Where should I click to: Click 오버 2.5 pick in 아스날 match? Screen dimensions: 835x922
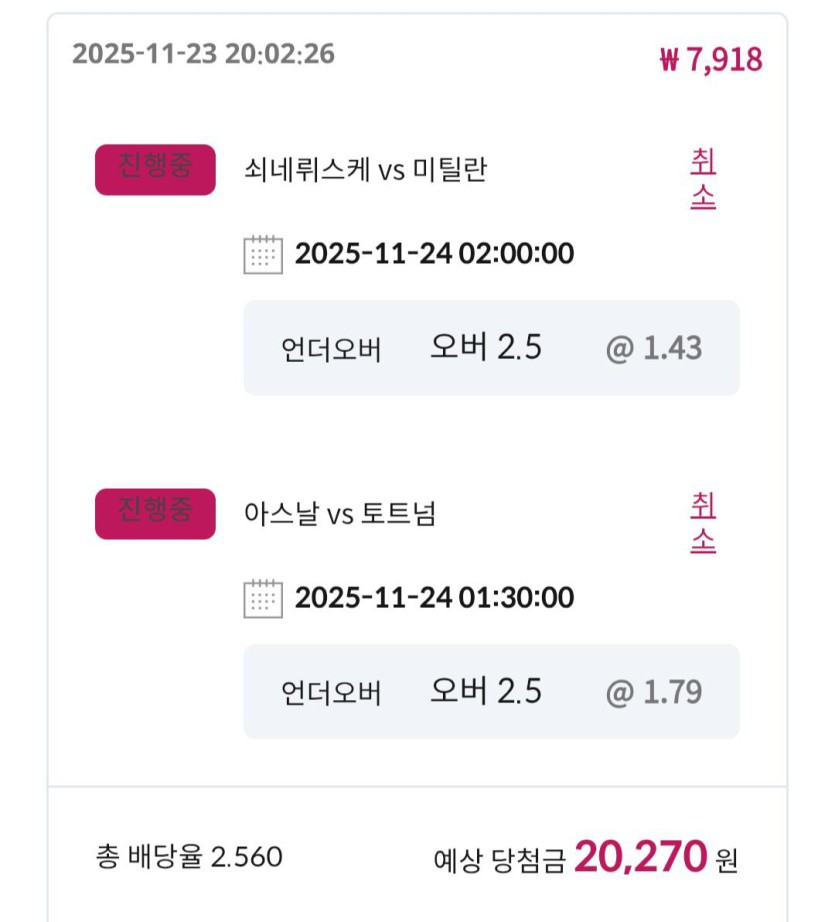(x=486, y=691)
